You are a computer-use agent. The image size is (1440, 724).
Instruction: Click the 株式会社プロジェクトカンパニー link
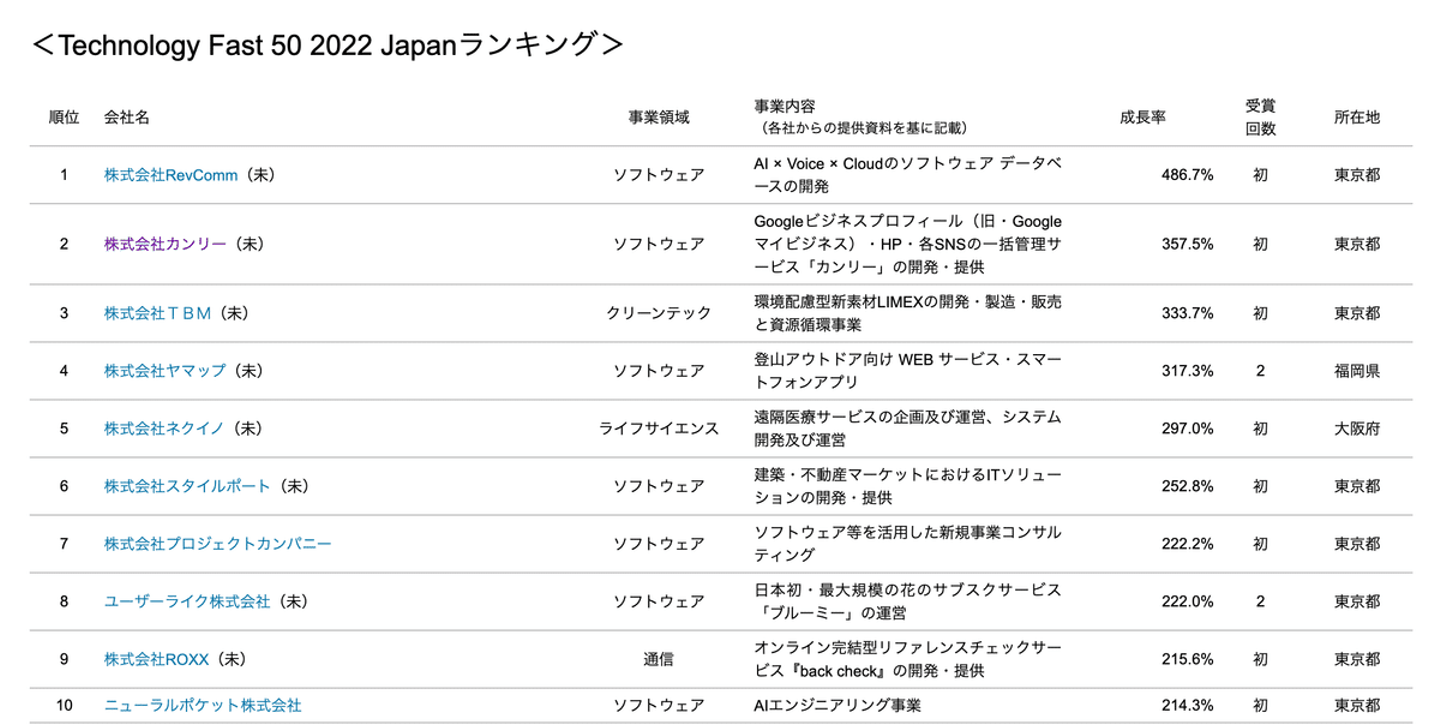217,544
